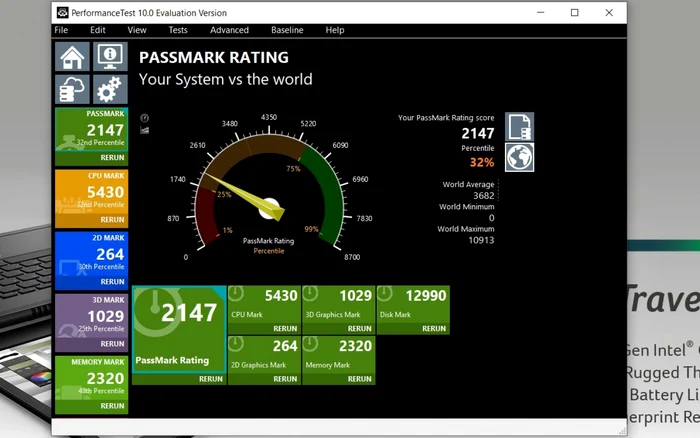Click power icon on 2D Graphics tile

[236, 344]
